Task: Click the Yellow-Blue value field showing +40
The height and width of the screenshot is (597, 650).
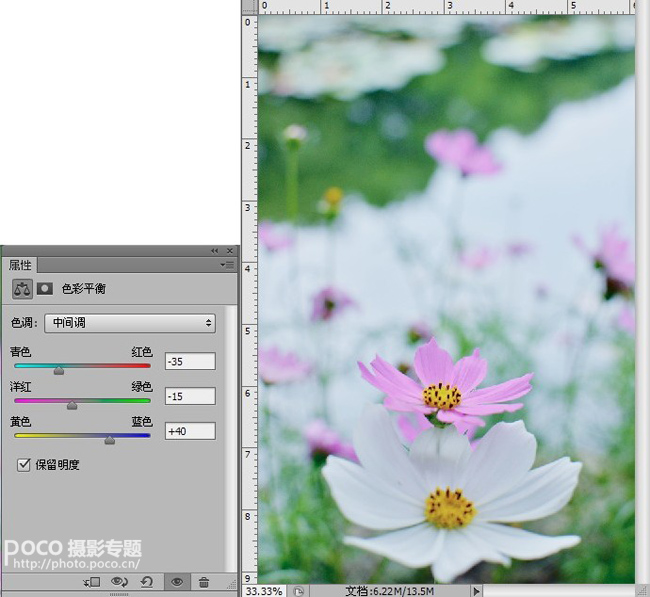Action: (x=190, y=431)
